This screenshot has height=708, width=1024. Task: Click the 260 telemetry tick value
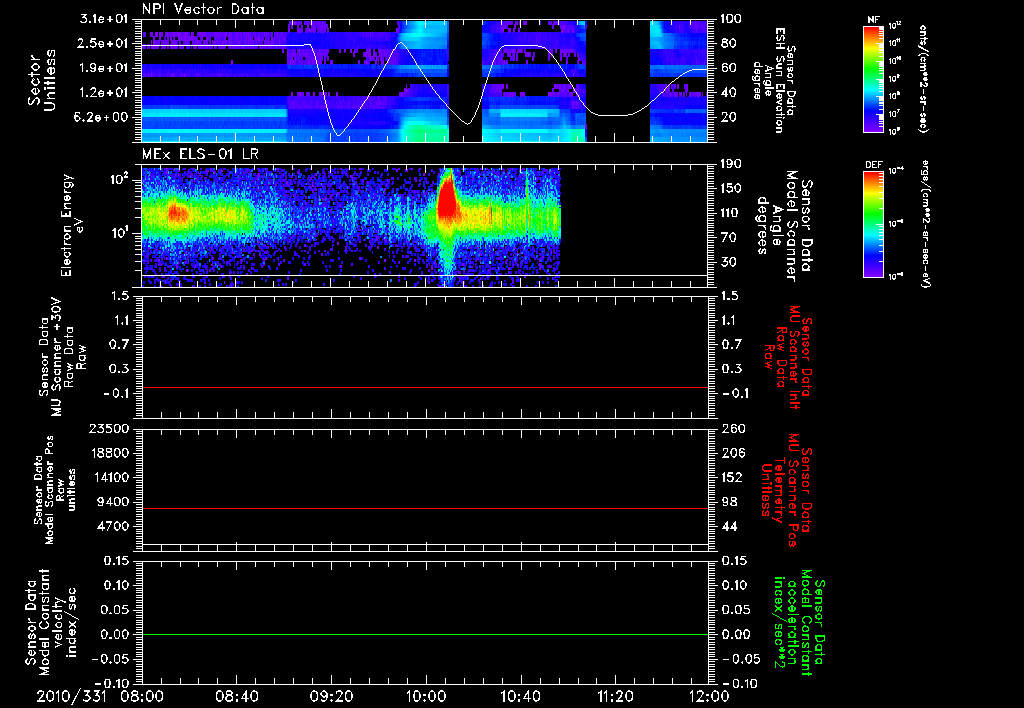click(732, 428)
